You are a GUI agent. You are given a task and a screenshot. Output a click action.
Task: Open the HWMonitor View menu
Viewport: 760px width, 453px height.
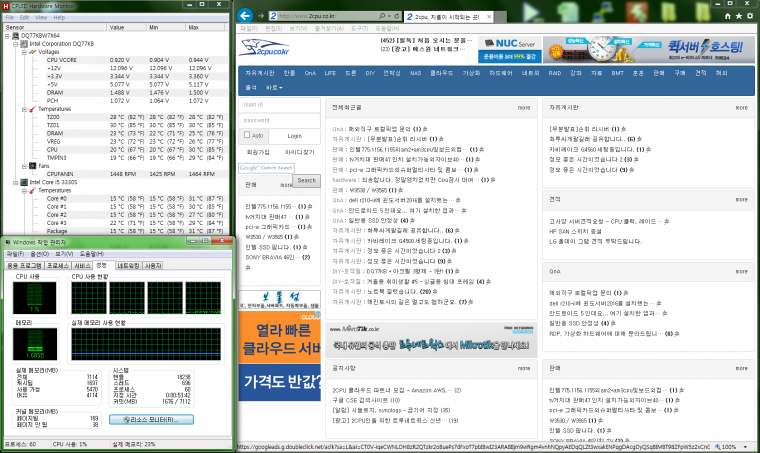click(x=41, y=17)
